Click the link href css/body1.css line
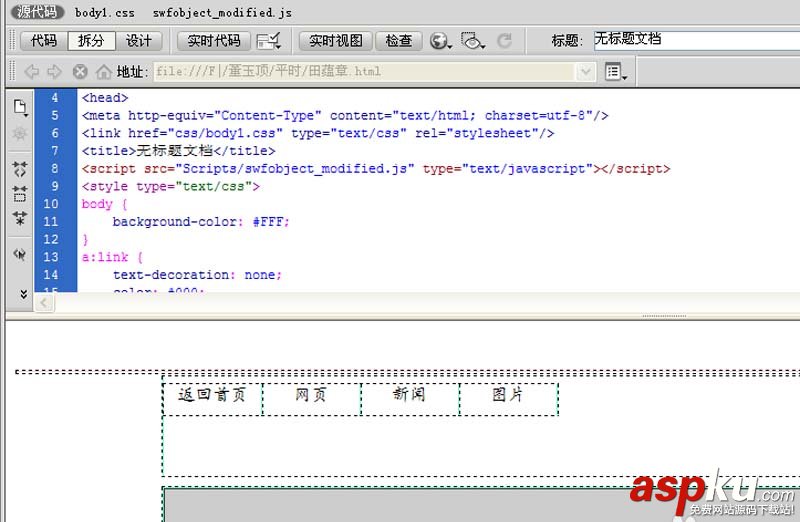 click(x=318, y=133)
